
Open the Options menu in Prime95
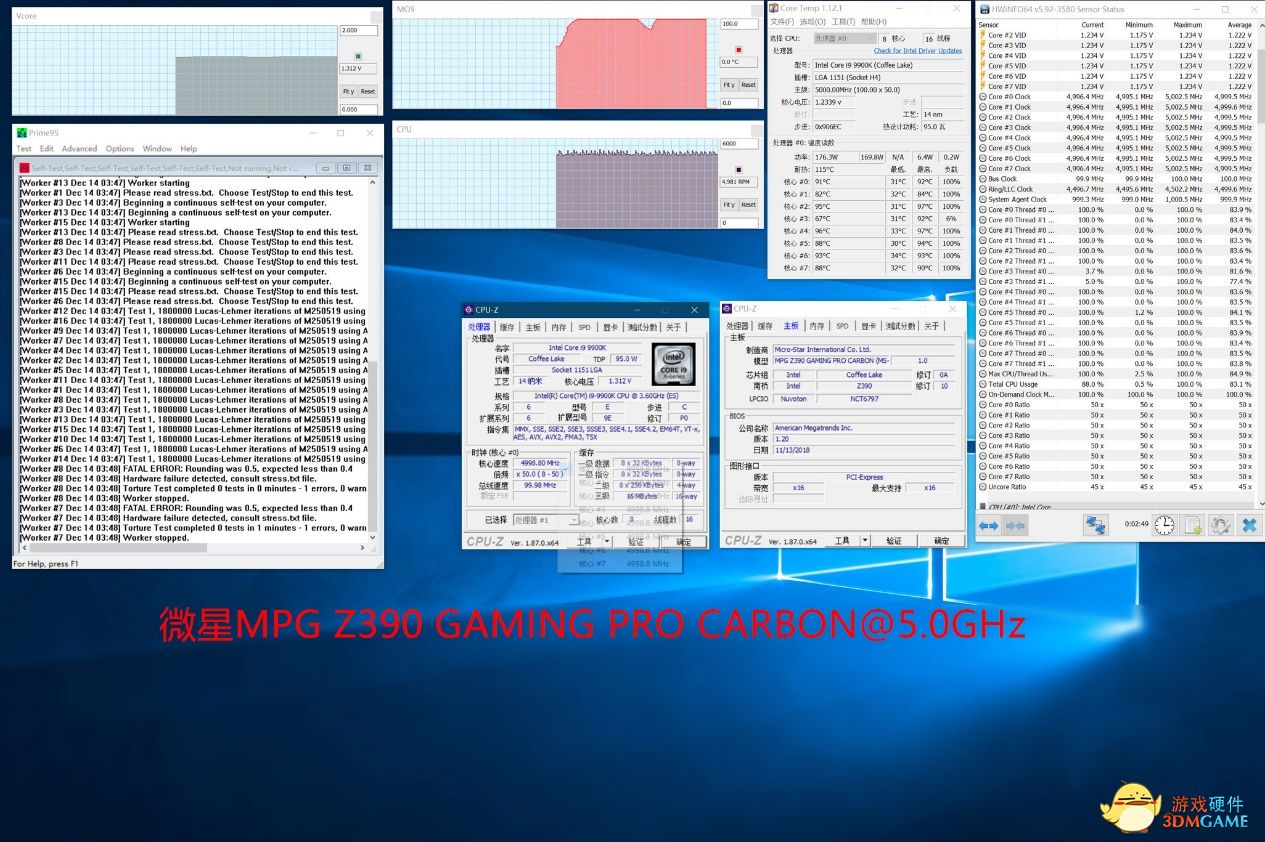[x=120, y=149]
